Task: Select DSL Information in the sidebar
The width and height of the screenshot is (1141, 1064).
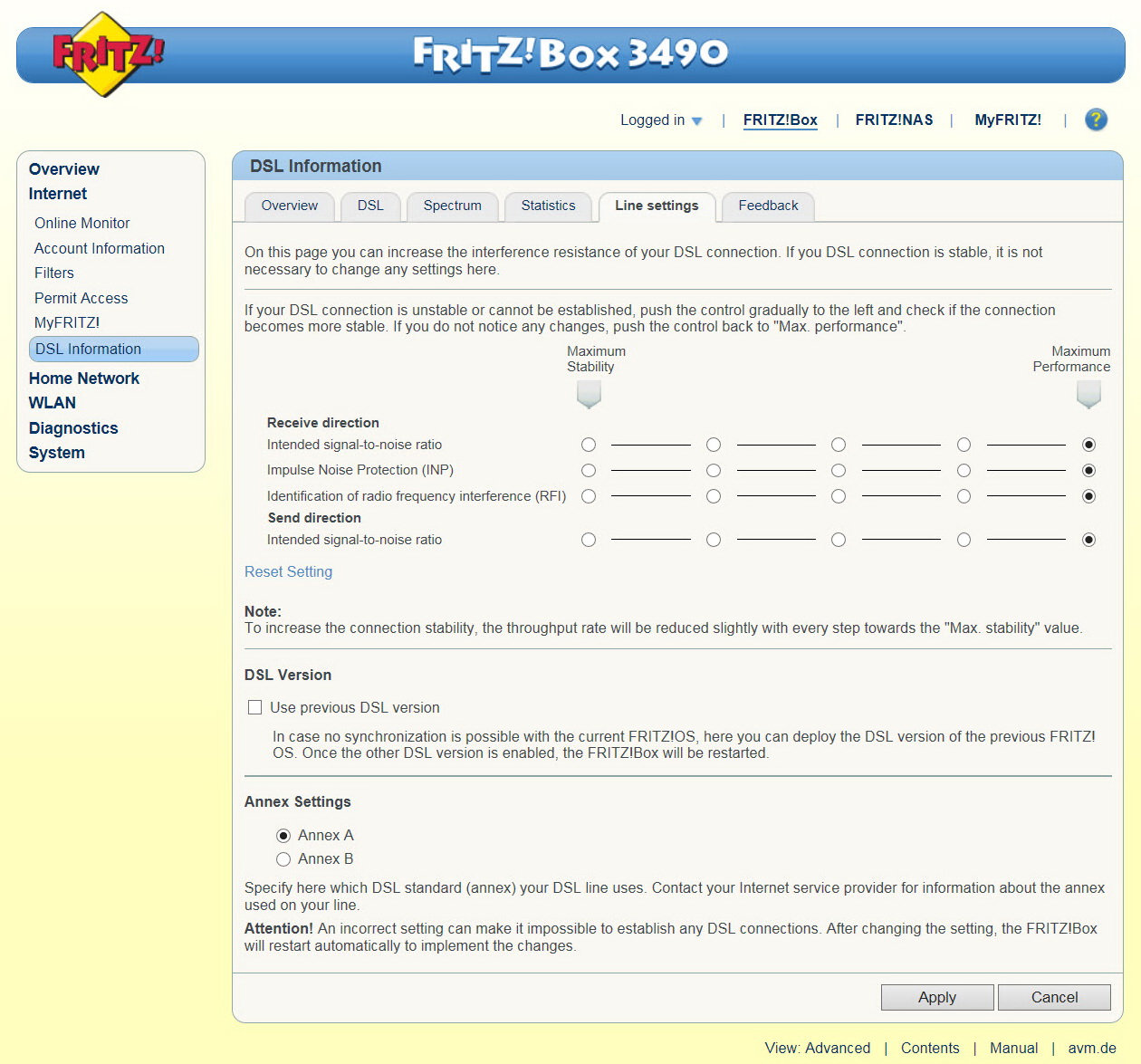Action: pyautogui.click(x=114, y=349)
